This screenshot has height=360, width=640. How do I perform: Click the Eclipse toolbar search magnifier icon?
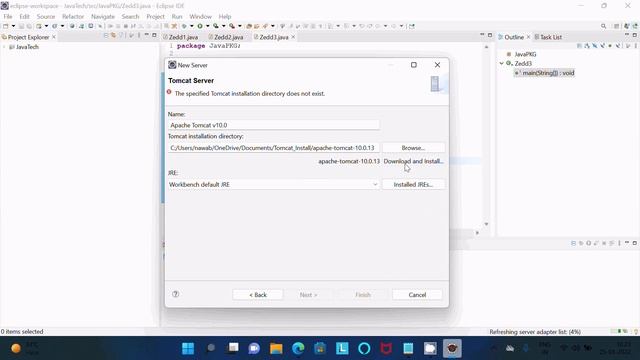coord(603,26)
